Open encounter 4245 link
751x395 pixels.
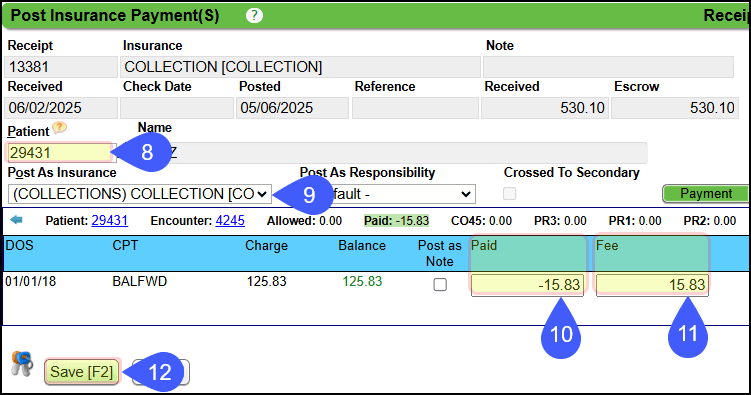(x=230, y=220)
